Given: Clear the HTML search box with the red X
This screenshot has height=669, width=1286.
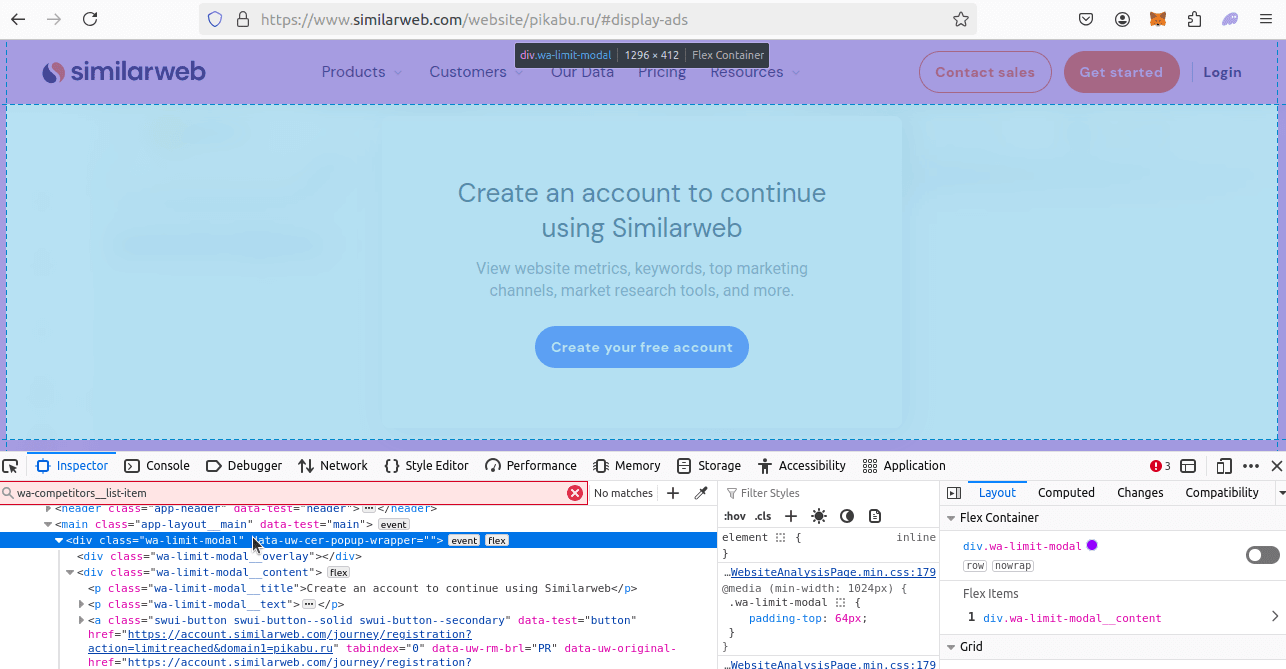Looking at the screenshot, I should tap(575, 493).
